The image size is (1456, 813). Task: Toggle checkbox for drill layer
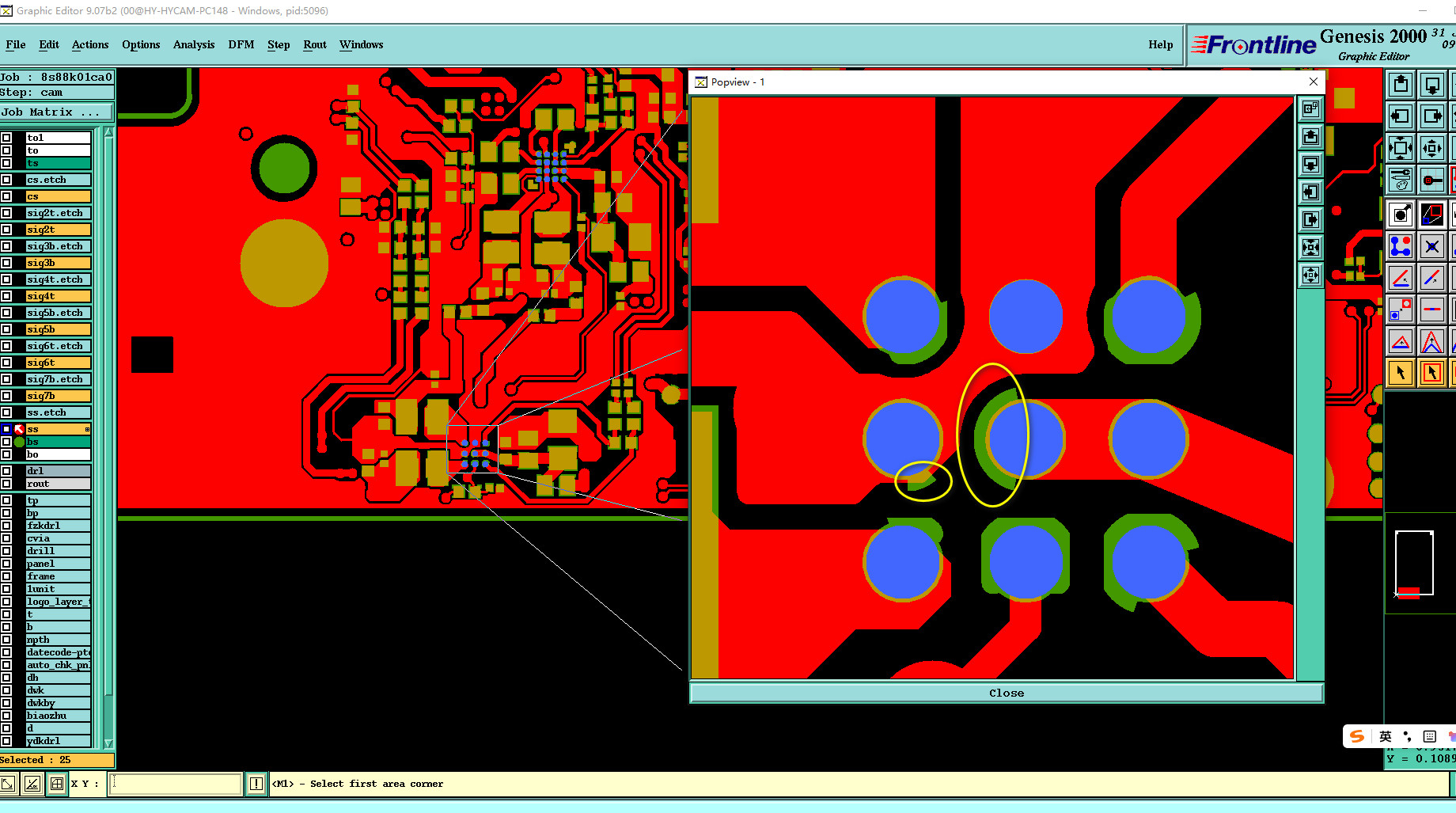[6, 551]
